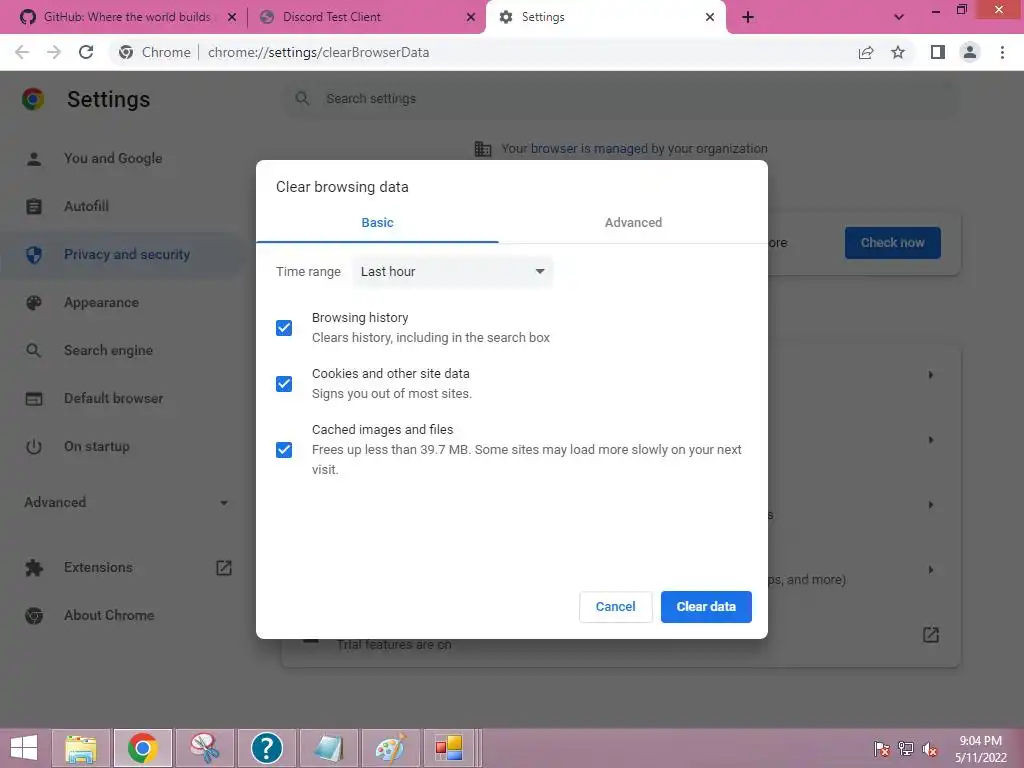Open the Extensions link

point(98,568)
